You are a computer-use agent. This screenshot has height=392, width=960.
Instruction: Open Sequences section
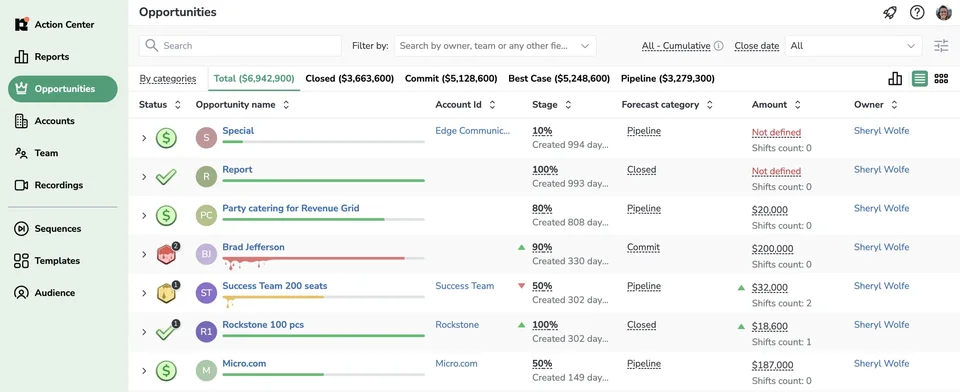pyautogui.click(x=47, y=228)
